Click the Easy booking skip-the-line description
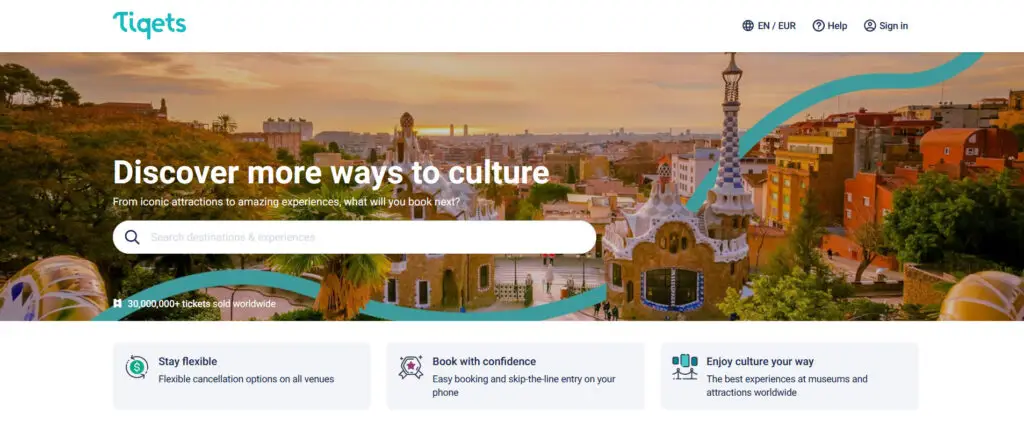This screenshot has height=428, width=1024. [524, 386]
